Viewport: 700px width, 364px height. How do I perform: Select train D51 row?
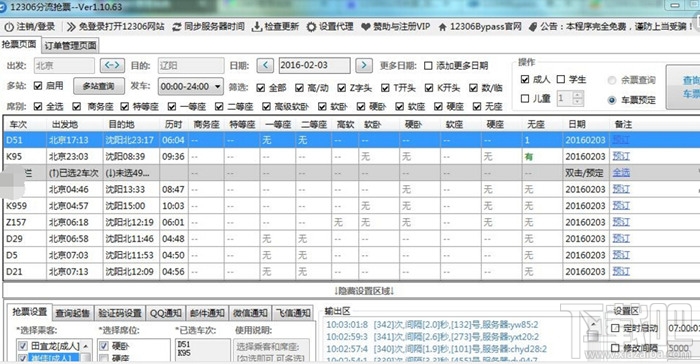[x=351, y=140]
